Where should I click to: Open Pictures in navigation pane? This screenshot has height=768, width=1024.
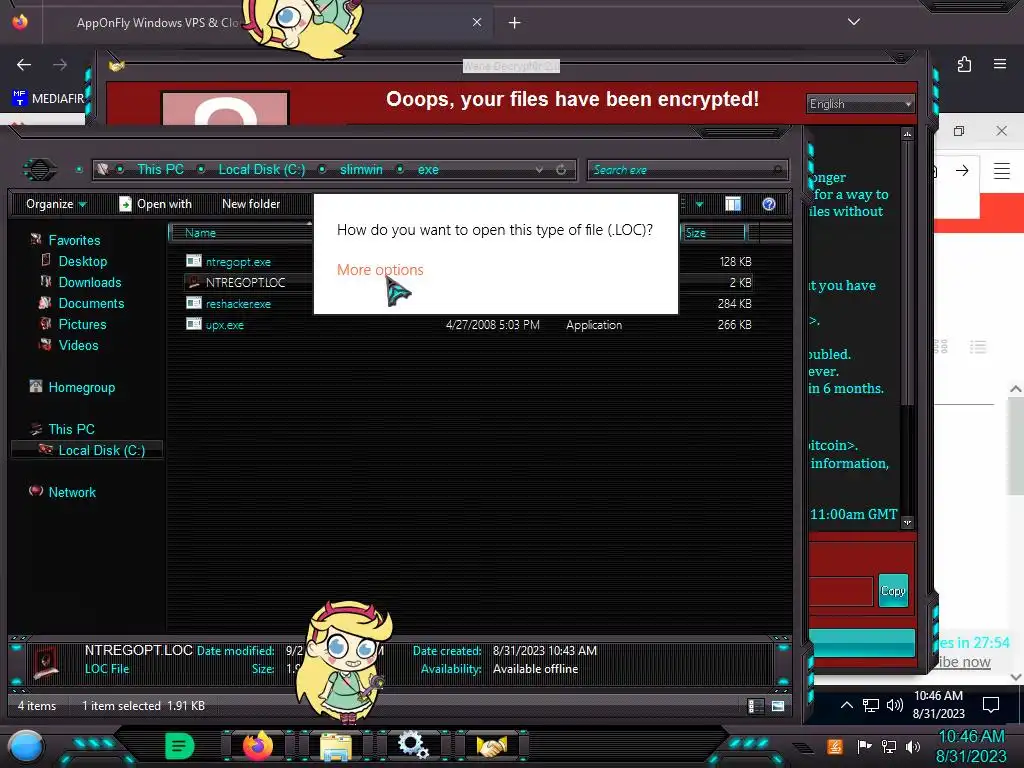(82, 324)
